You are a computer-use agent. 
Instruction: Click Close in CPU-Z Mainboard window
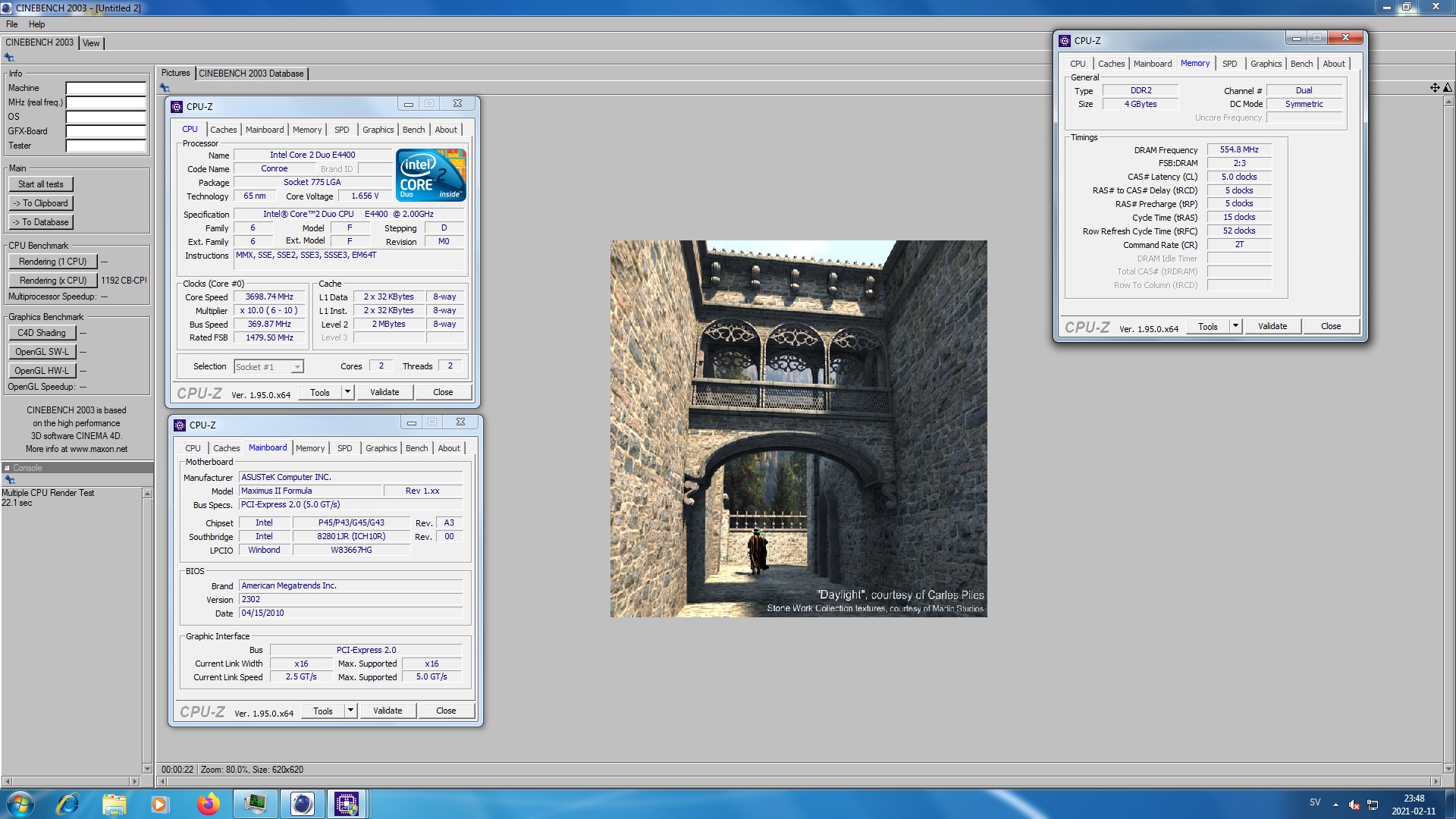pos(446,711)
